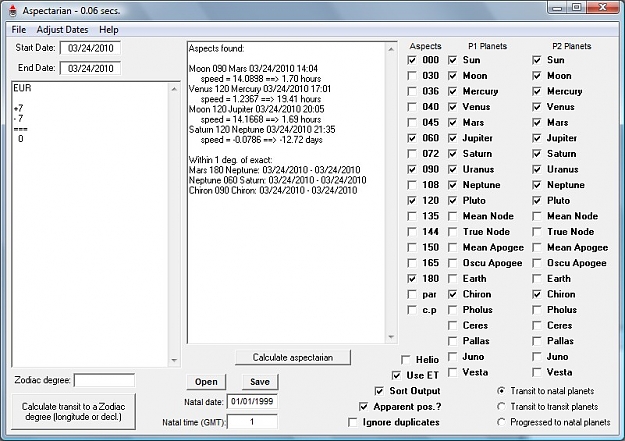Uncheck the Sort Output checkbox

point(379,391)
